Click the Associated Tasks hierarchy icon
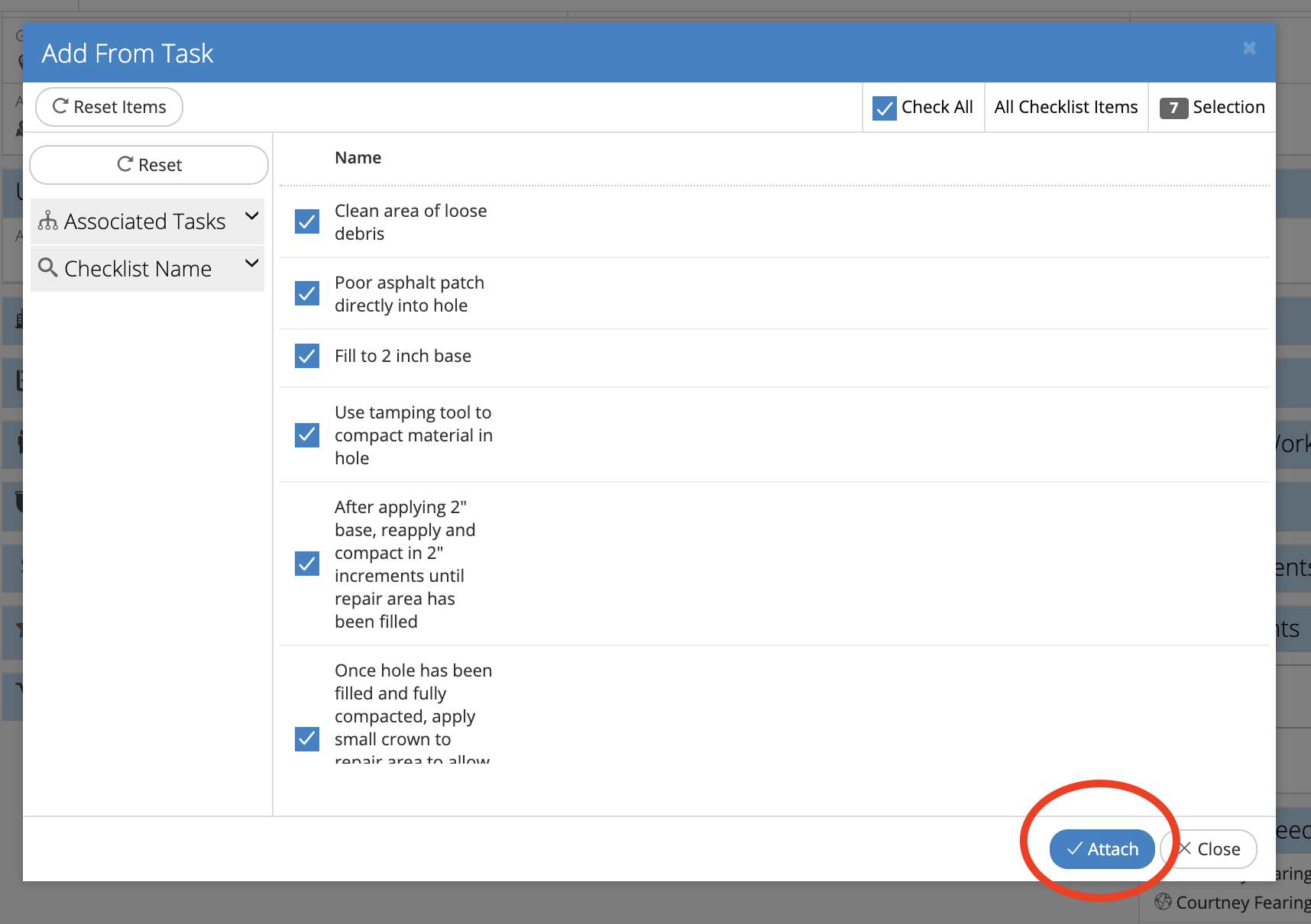This screenshot has height=924, width=1311. (48, 221)
